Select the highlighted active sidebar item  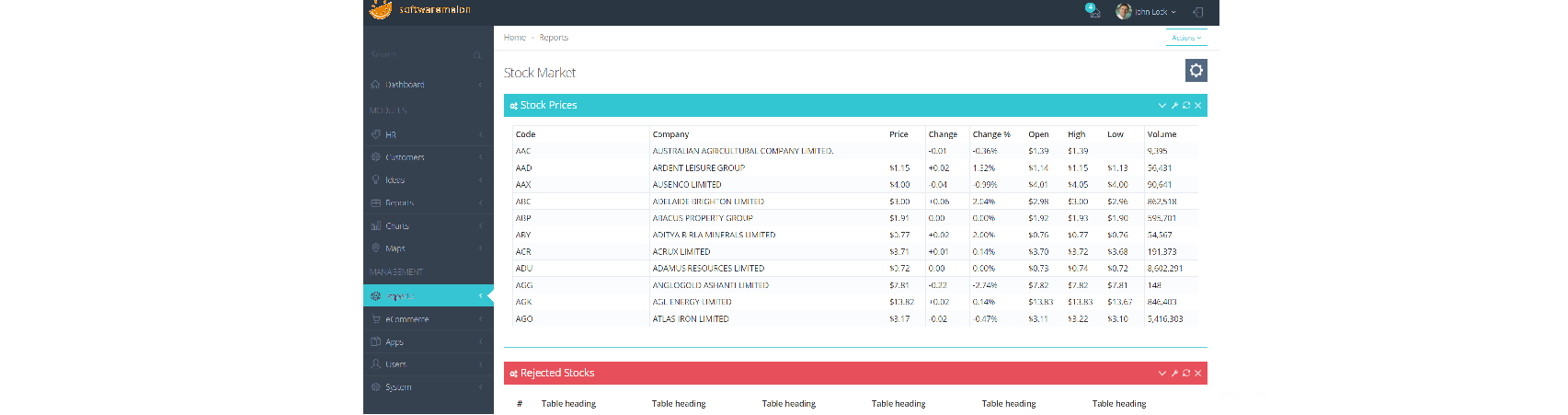click(429, 295)
